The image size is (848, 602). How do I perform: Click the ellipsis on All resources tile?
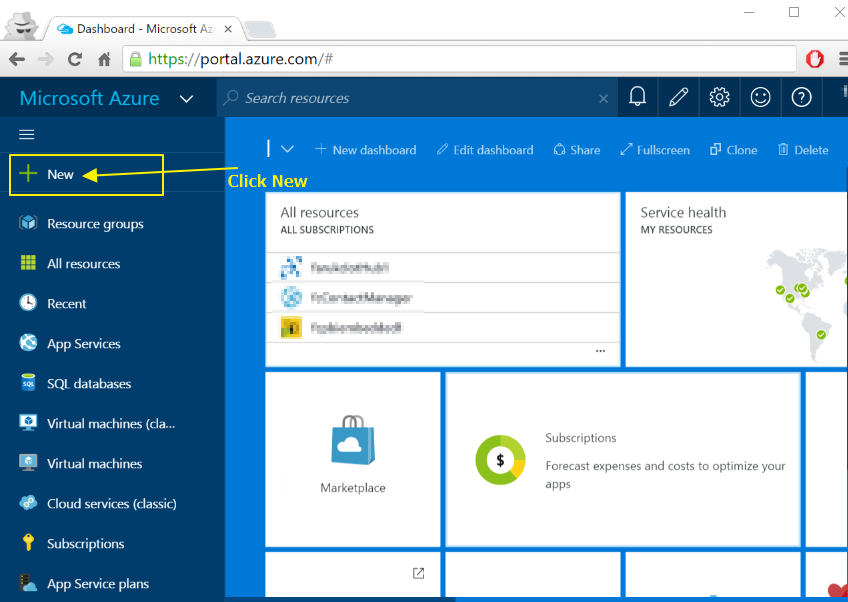click(x=600, y=351)
